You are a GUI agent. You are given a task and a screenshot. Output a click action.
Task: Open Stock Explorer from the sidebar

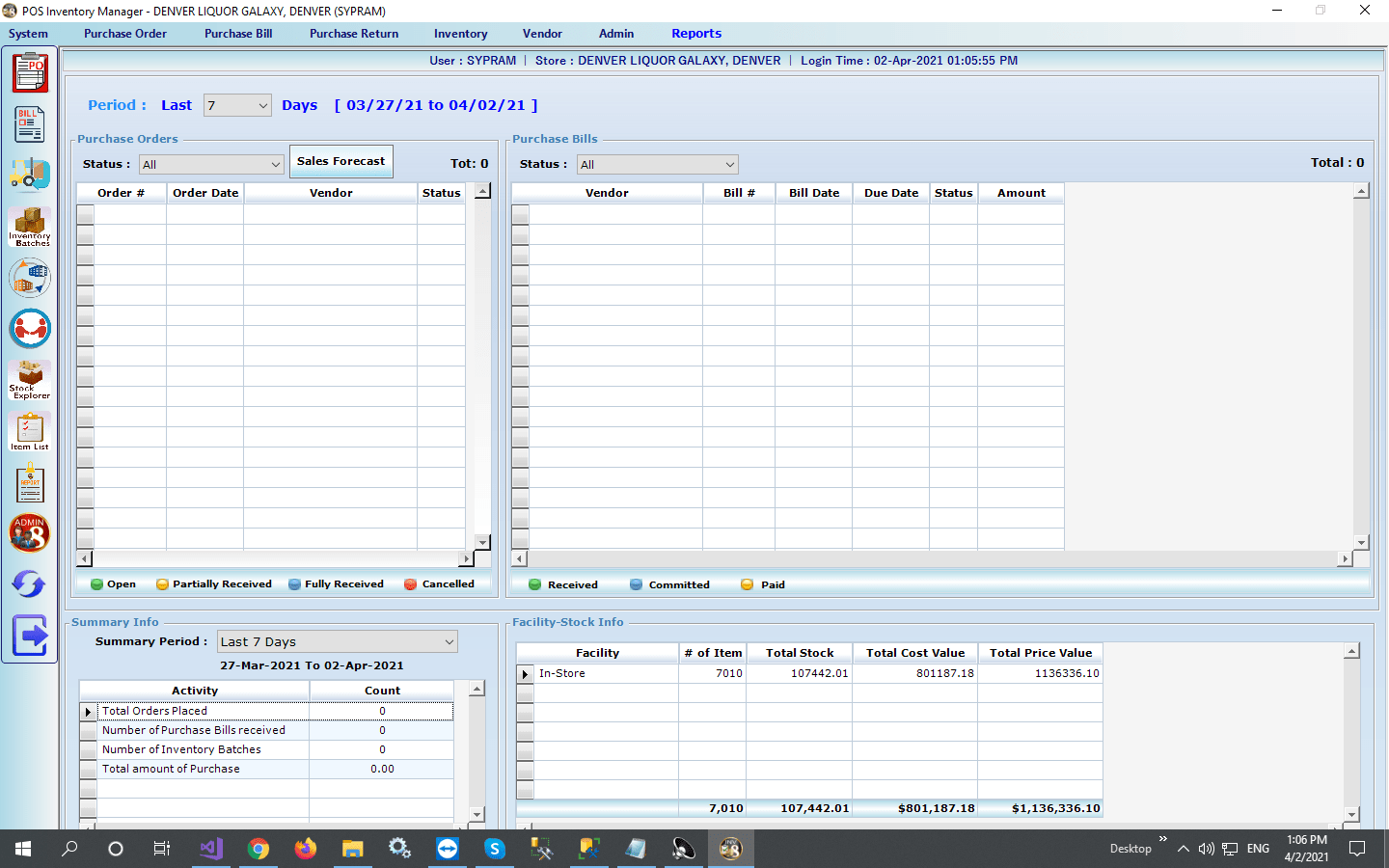30,380
